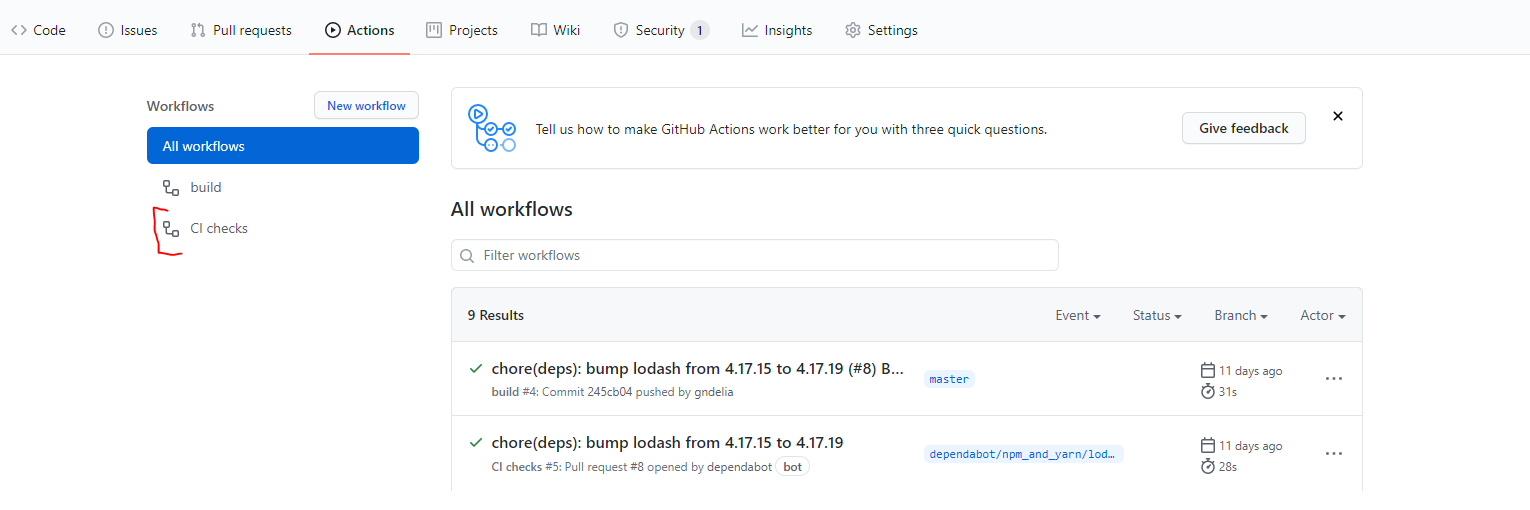Click the 28s duration text
1530x510 pixels.
(1228, 467)
